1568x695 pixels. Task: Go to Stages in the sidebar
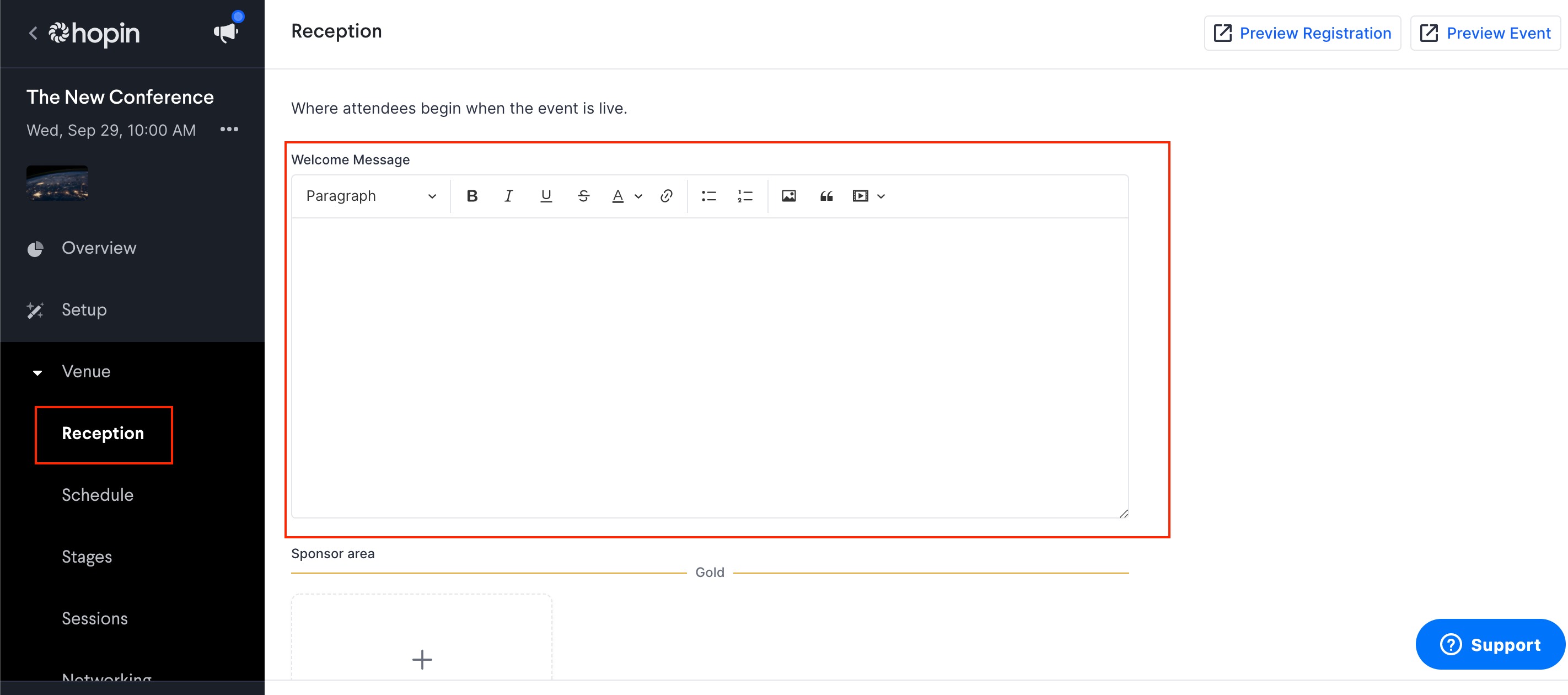coord(87,557)
